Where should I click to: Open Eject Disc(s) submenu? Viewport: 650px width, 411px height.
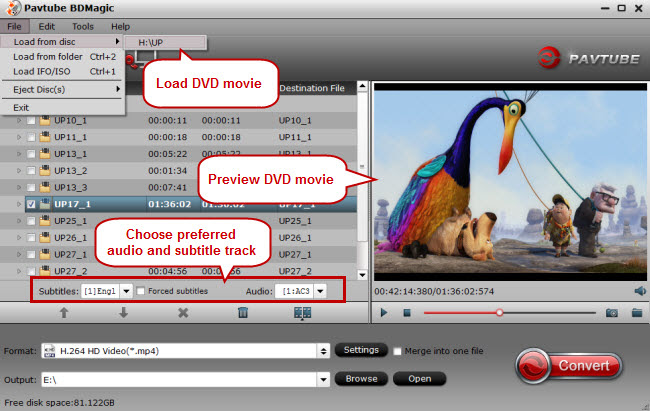[x=62, y=90]
